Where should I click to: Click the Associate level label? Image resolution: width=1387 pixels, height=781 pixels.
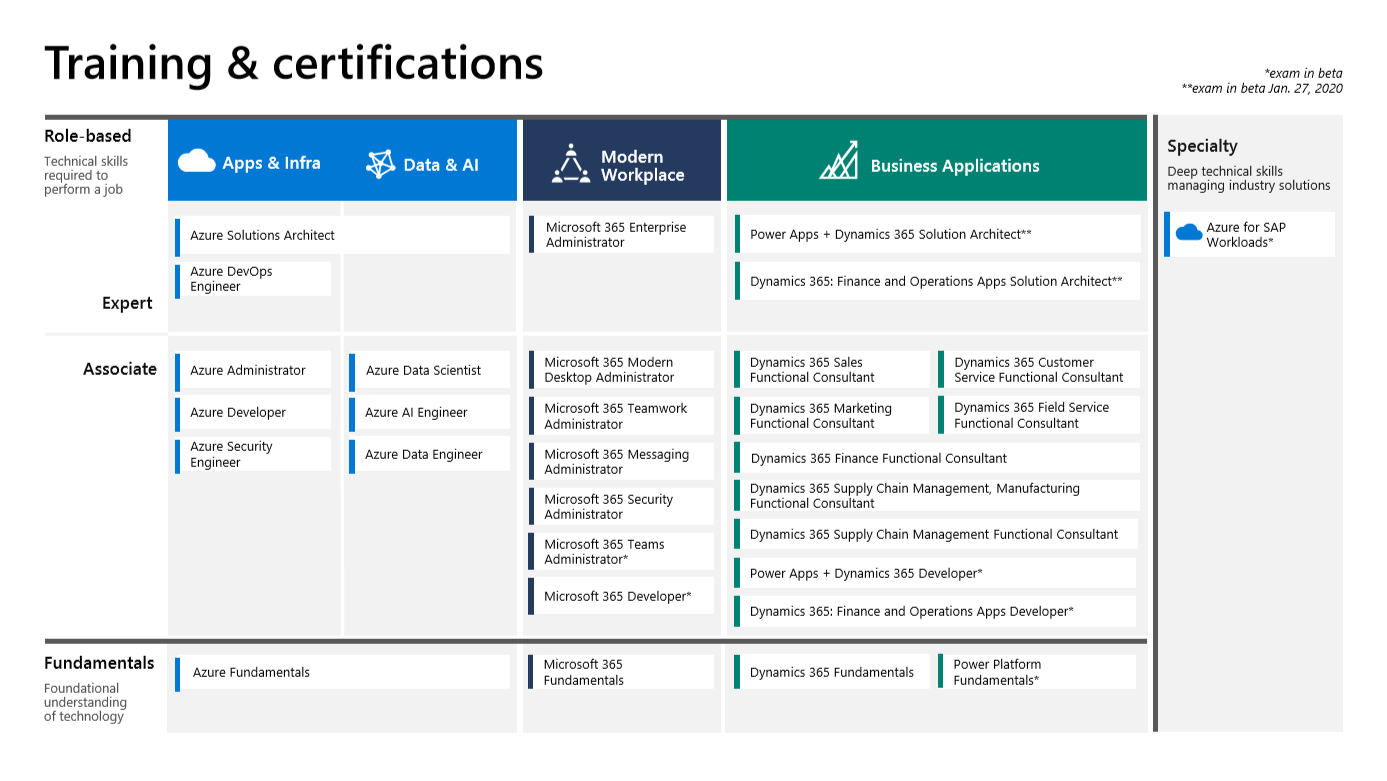coord(120,369)
